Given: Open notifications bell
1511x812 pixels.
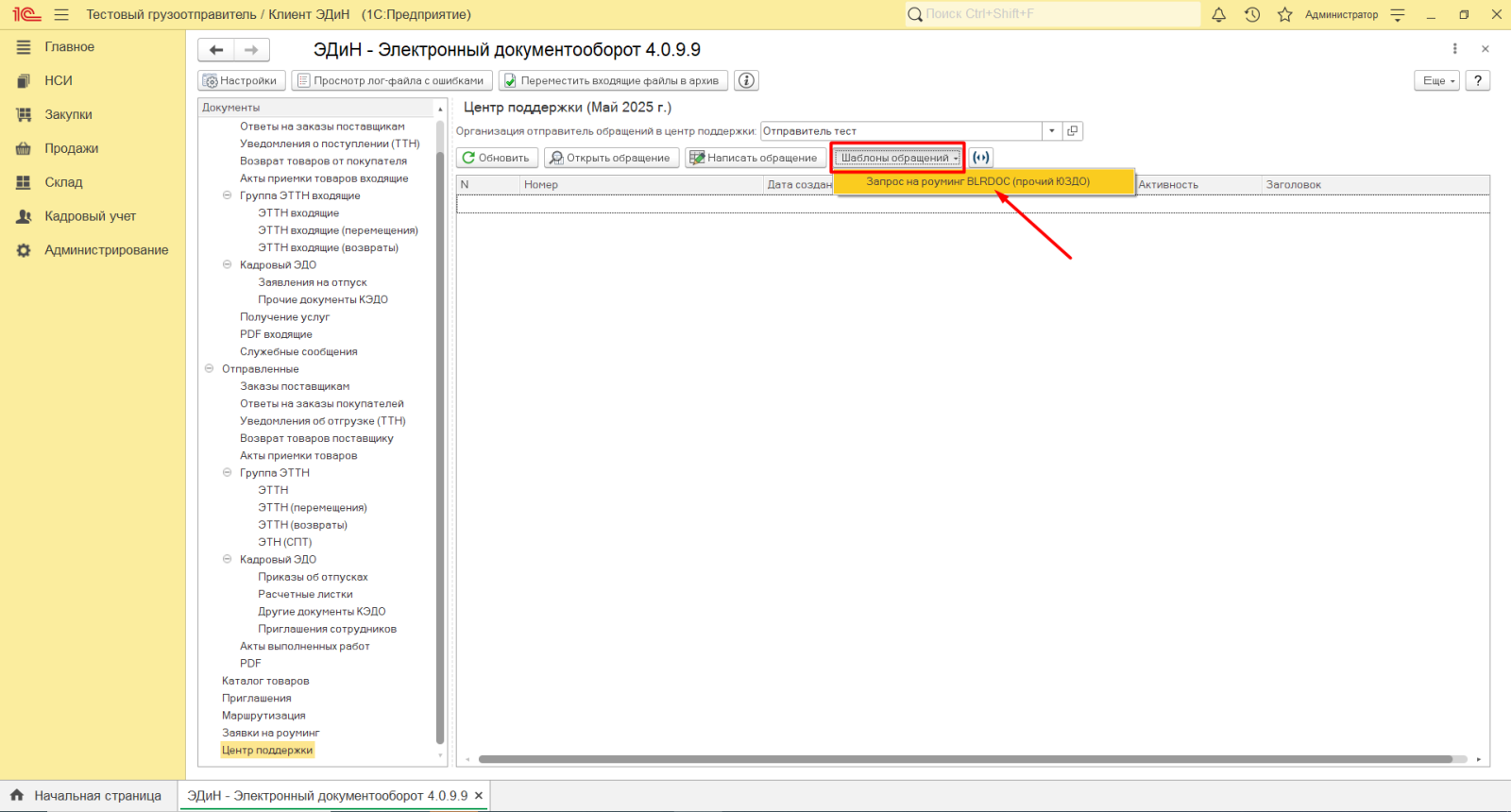Looking at the screenshot, I should point(1219,14).
